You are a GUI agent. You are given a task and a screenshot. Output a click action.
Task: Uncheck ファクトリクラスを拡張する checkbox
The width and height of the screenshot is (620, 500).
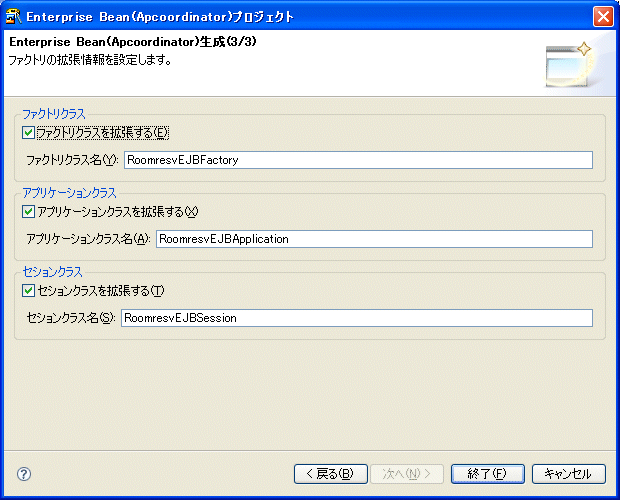[x=28, y=132]
